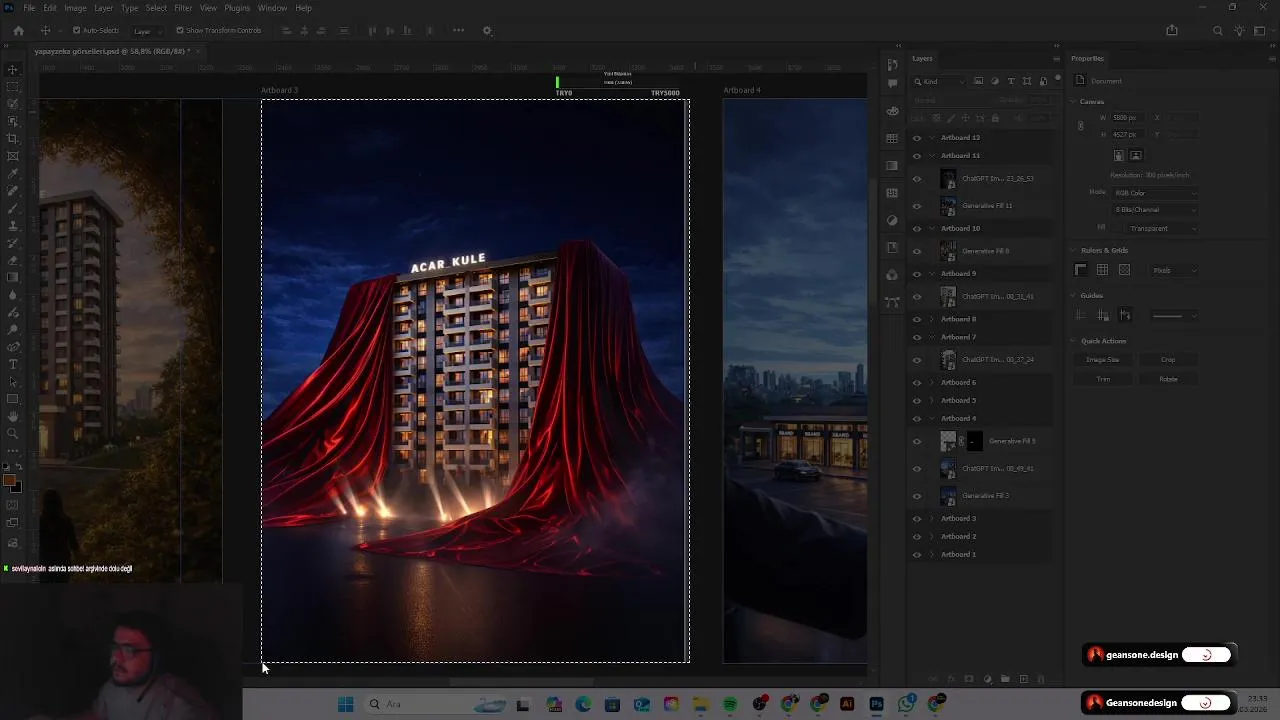Click the Rotate quick action button
This screenshot has height=720, width=1280.
(1168, 379)
